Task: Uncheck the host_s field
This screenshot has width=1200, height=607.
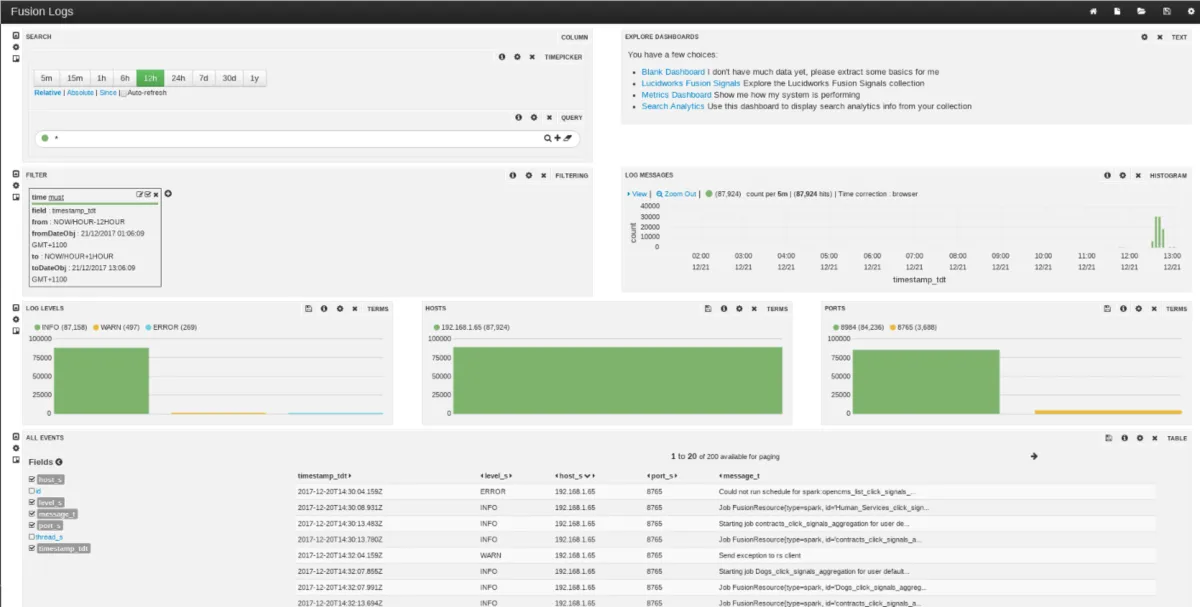Action: (x=31, y=479)
